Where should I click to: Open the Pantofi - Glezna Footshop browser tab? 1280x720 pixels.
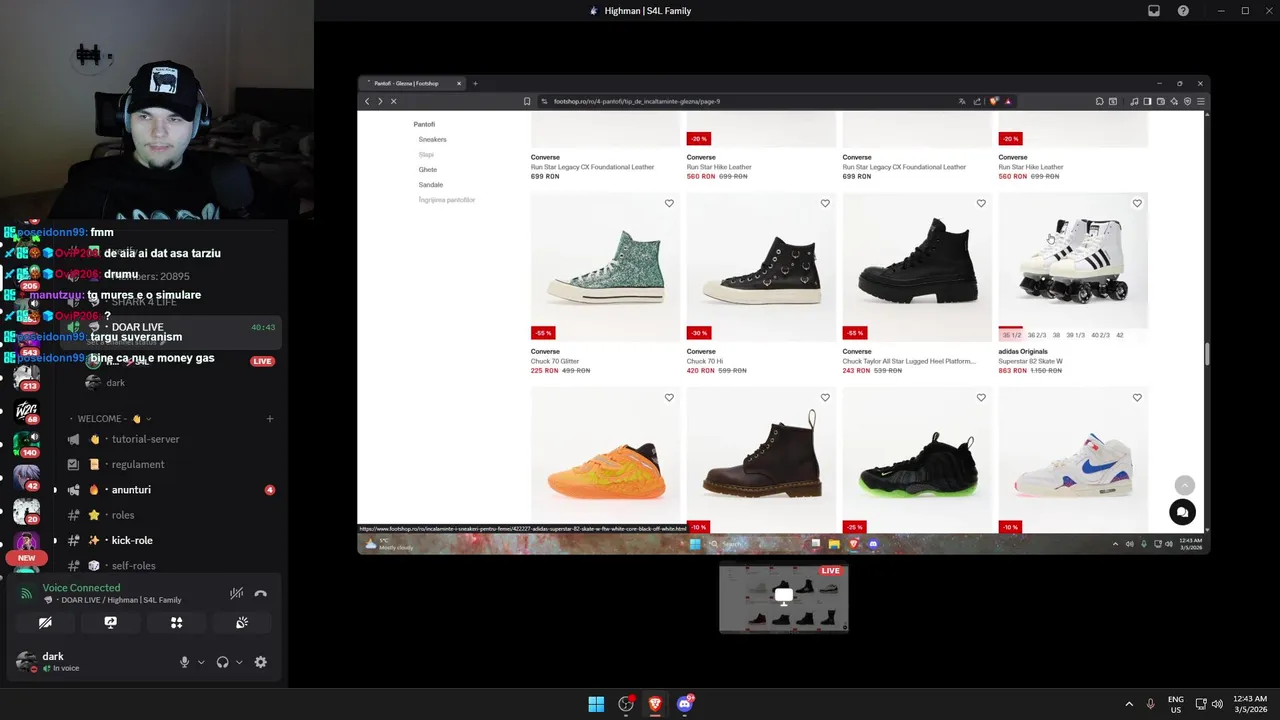[x=412, y=83]
